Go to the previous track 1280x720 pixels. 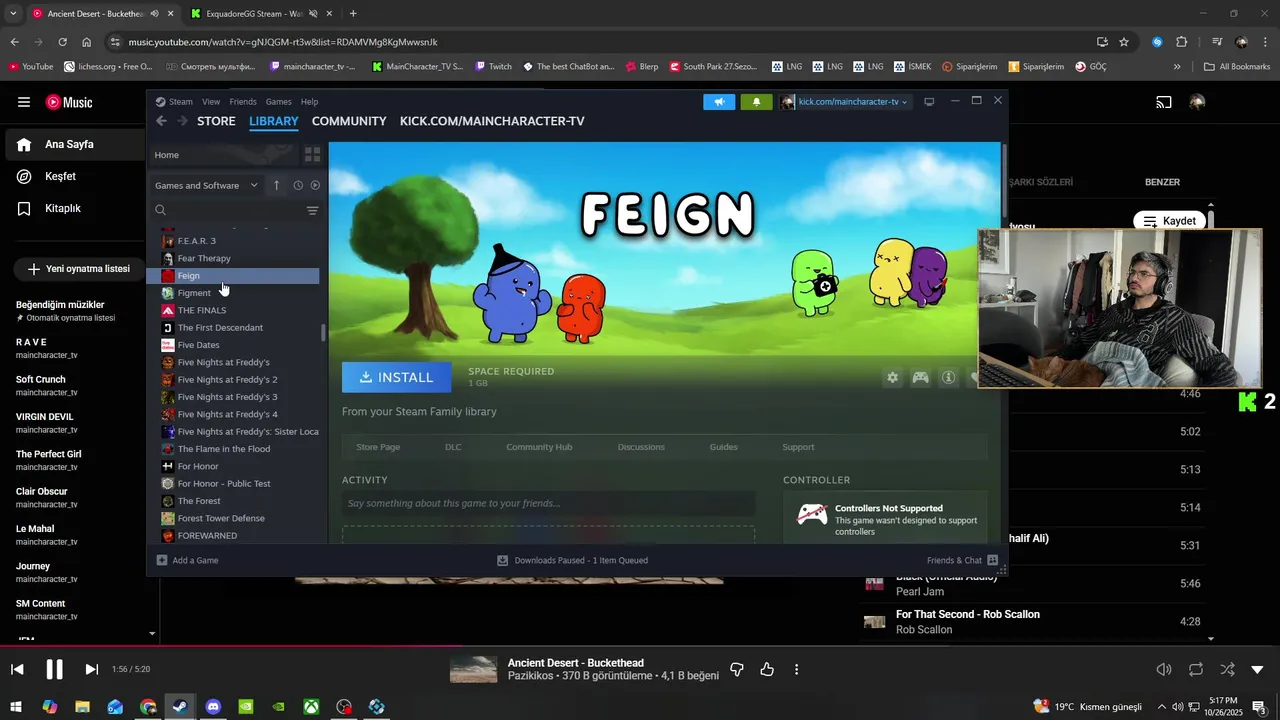coord(17,669)
